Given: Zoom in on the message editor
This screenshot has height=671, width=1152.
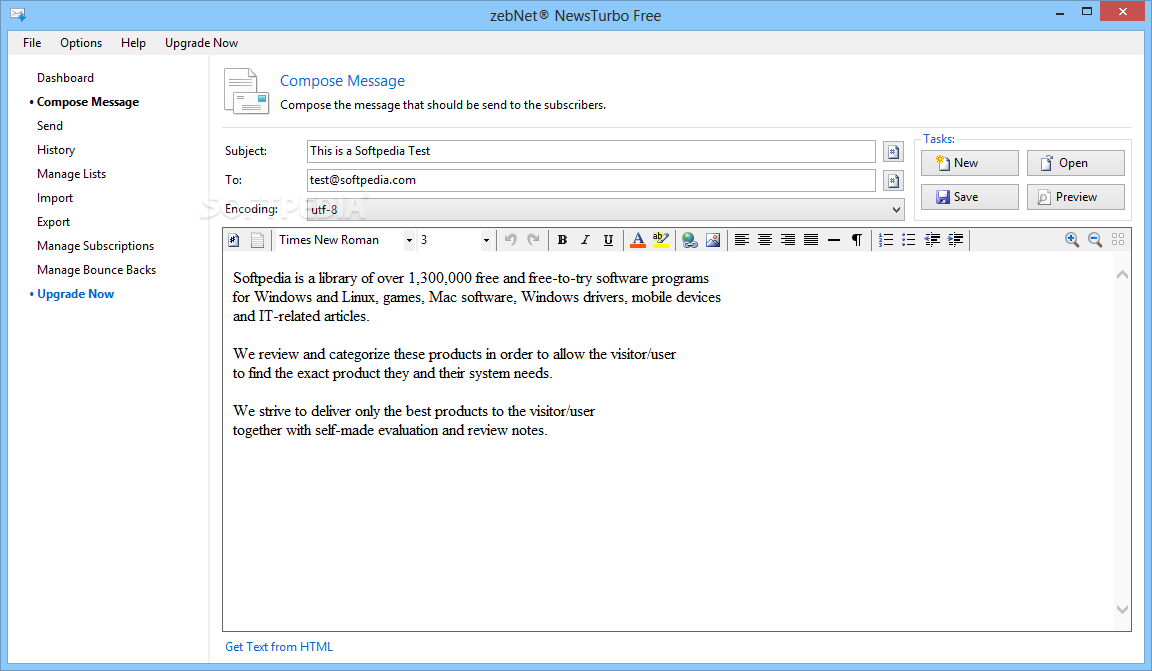Looking at the screenshot, I should [x=1072, y=240].
